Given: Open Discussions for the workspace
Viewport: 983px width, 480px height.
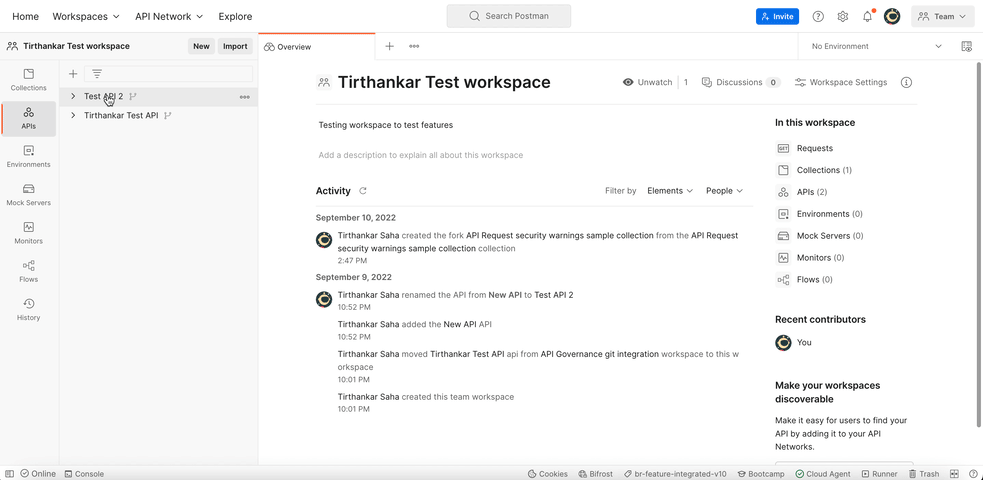Looking at the screenshot, I should 740,82.
